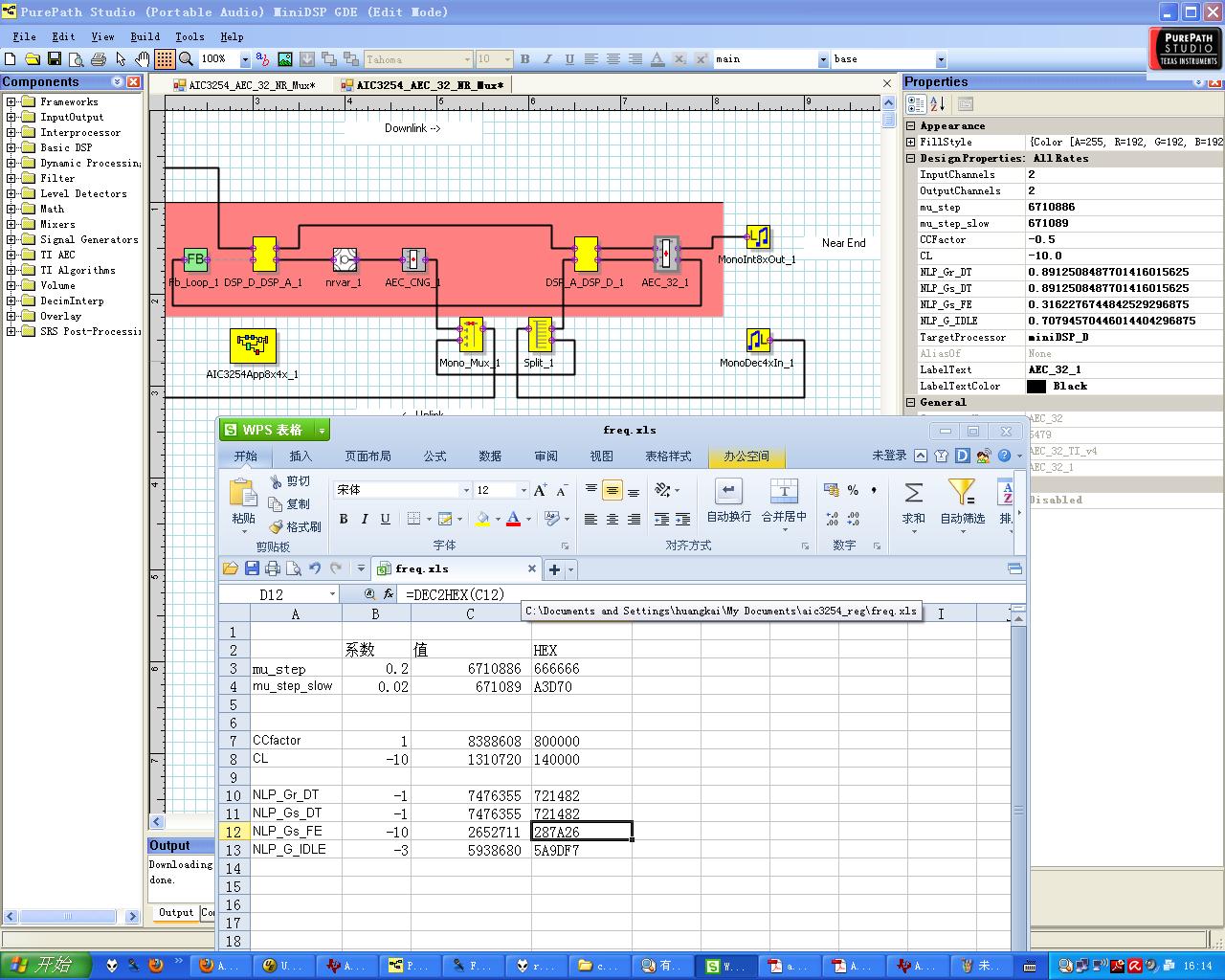The width and height of the screenshot is (1225, 980).
Task: Click the increase decimal places icon
Action: point(832,519)
